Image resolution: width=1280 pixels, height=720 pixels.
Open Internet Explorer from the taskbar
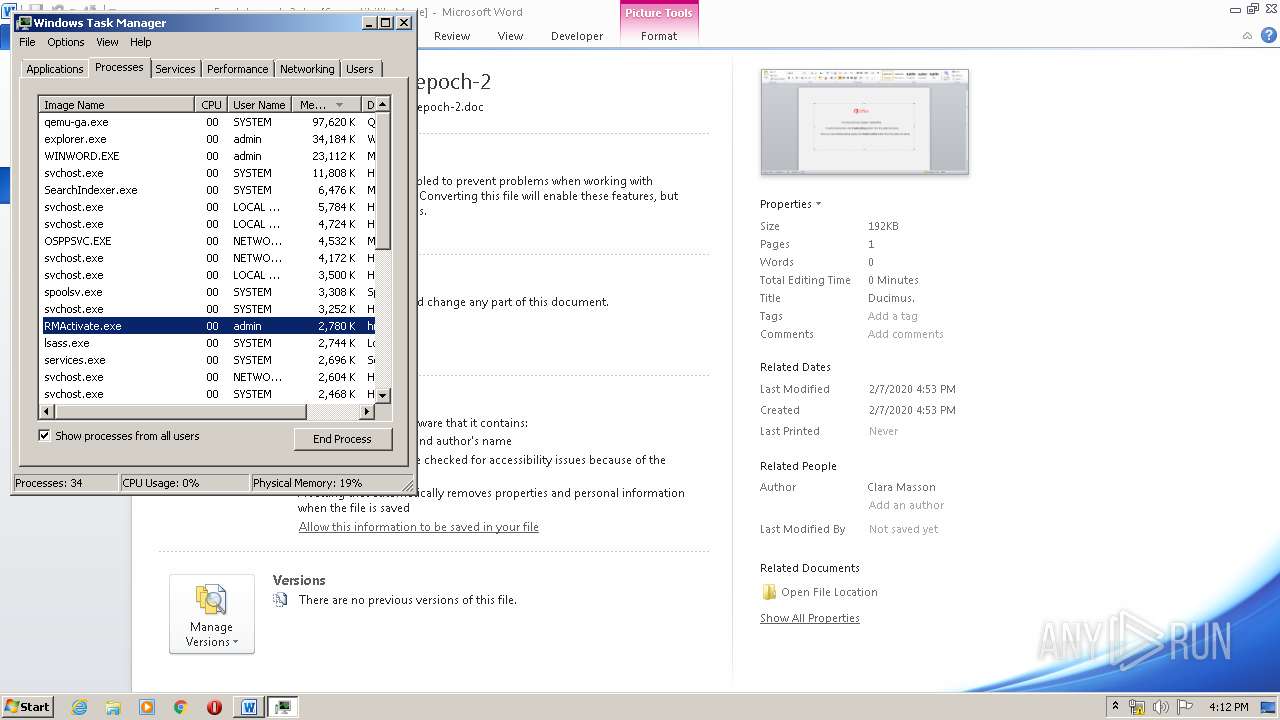(79, 707)
